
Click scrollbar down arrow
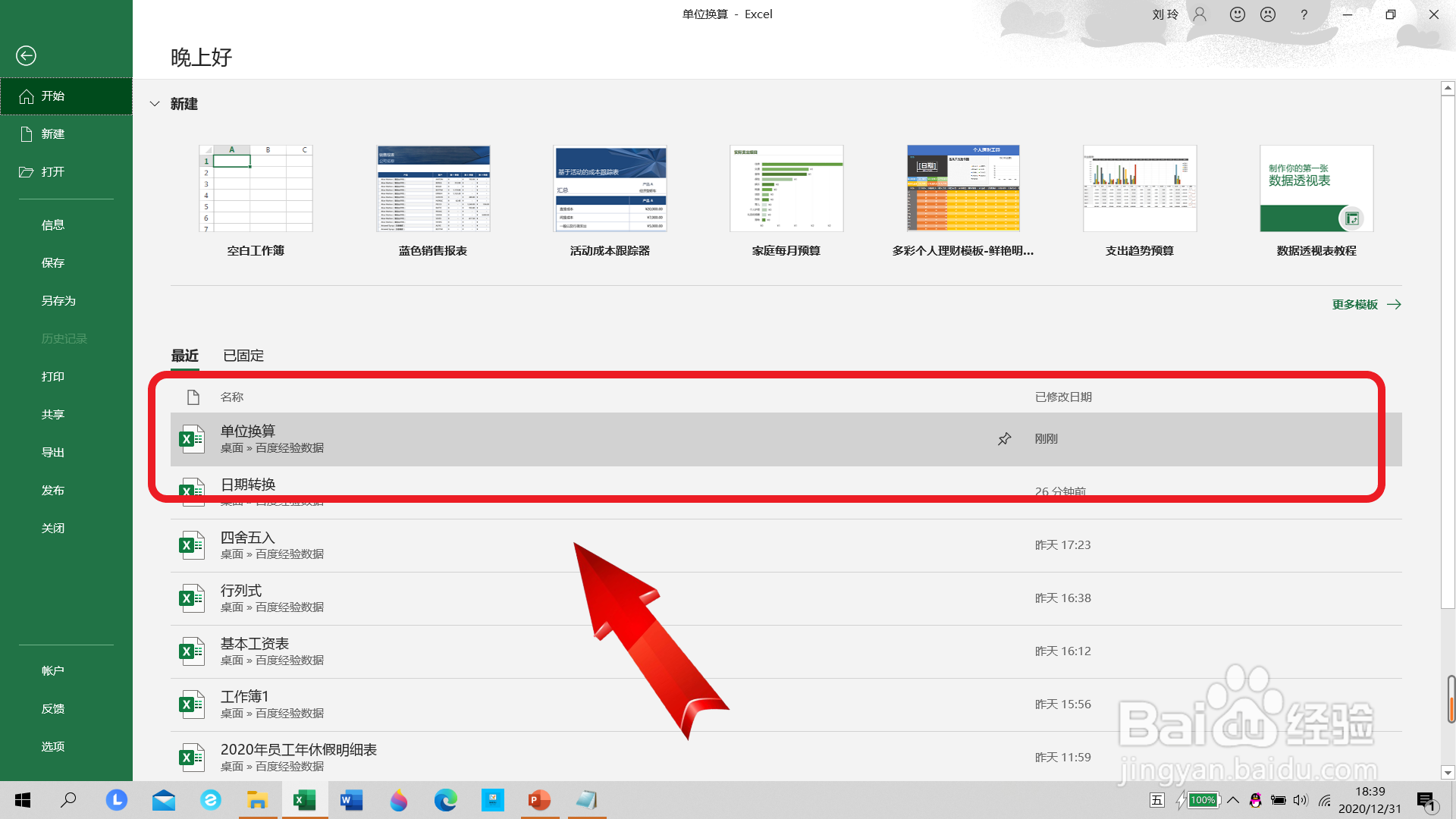[1448, 773]
